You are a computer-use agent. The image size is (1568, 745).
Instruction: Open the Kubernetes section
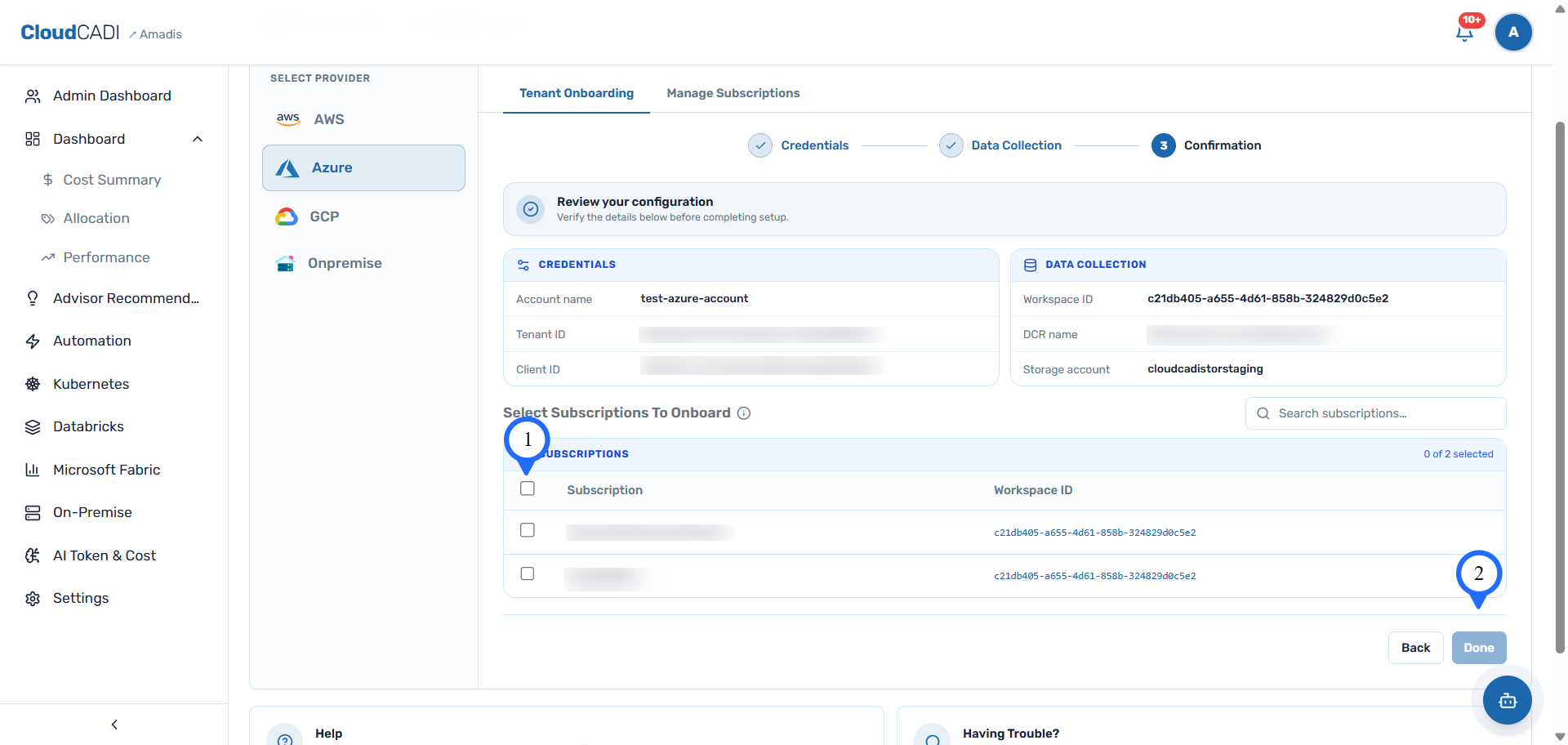point(91,384)
